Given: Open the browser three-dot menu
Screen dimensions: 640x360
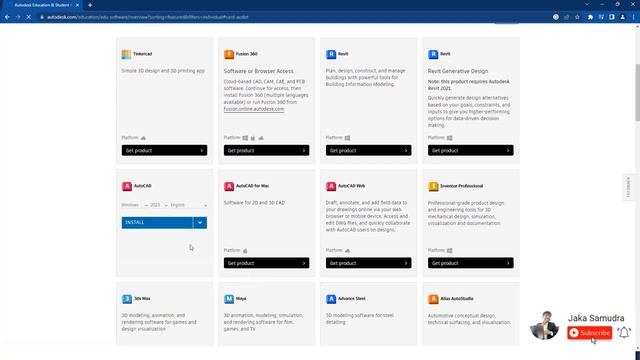Looking at the screenshot, I should click(x=633, y=17).
